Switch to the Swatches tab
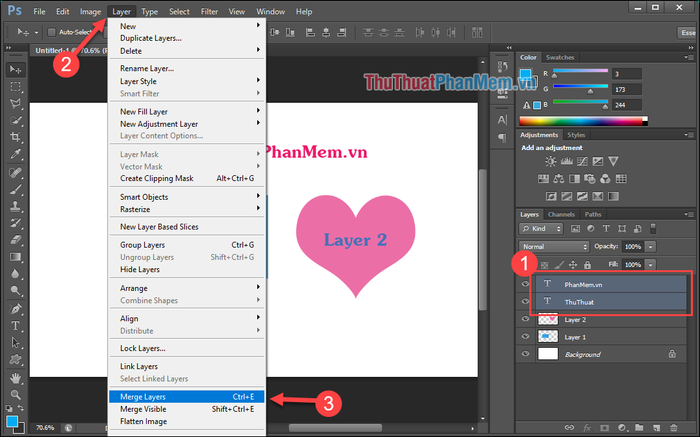Screen dimensions: 700x437 tap(560, 57)
